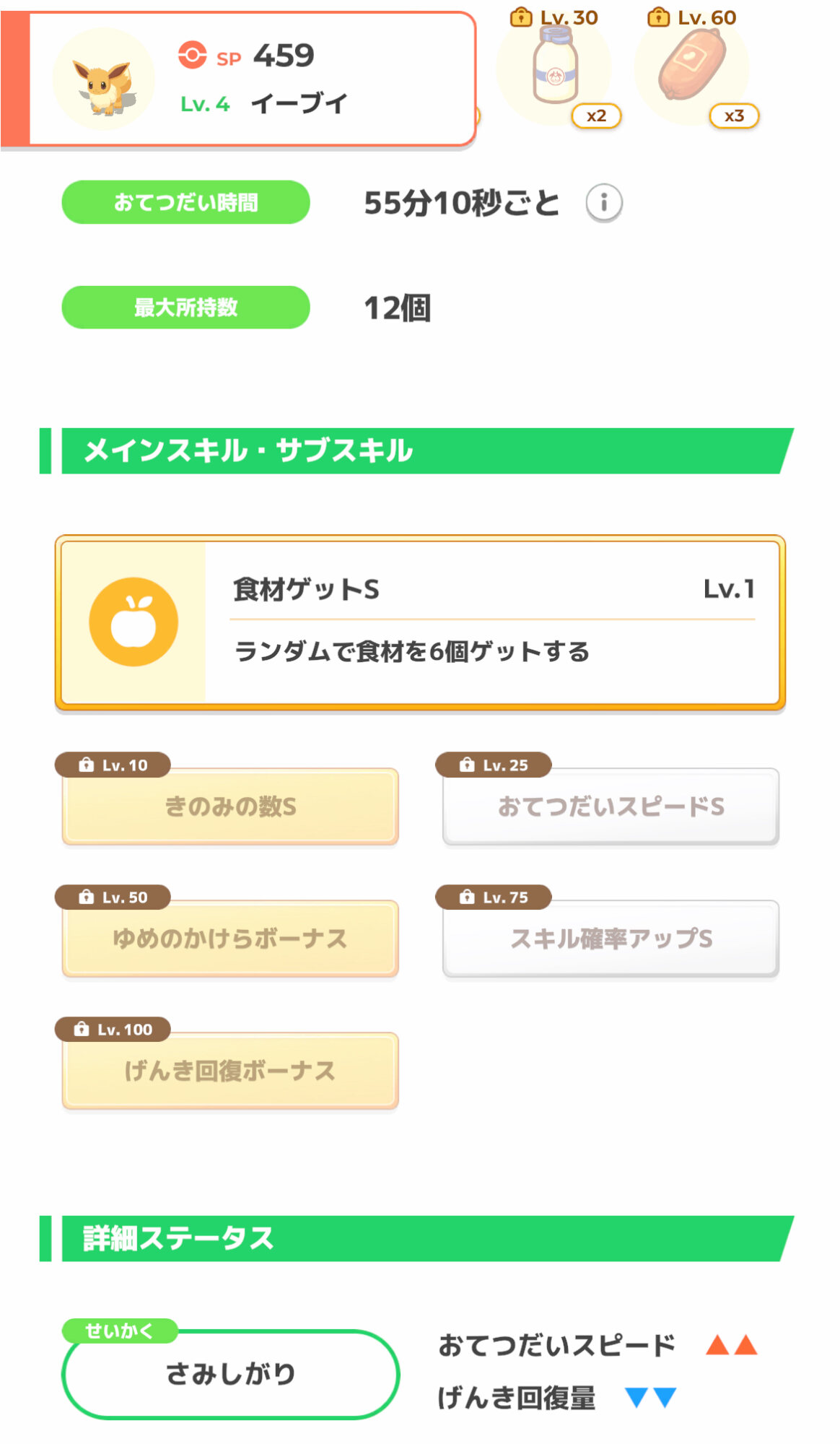Tap the blue down arrows for げんき回復量
This screenshot has height=1444, width=840.
(x=650, y=1398)
